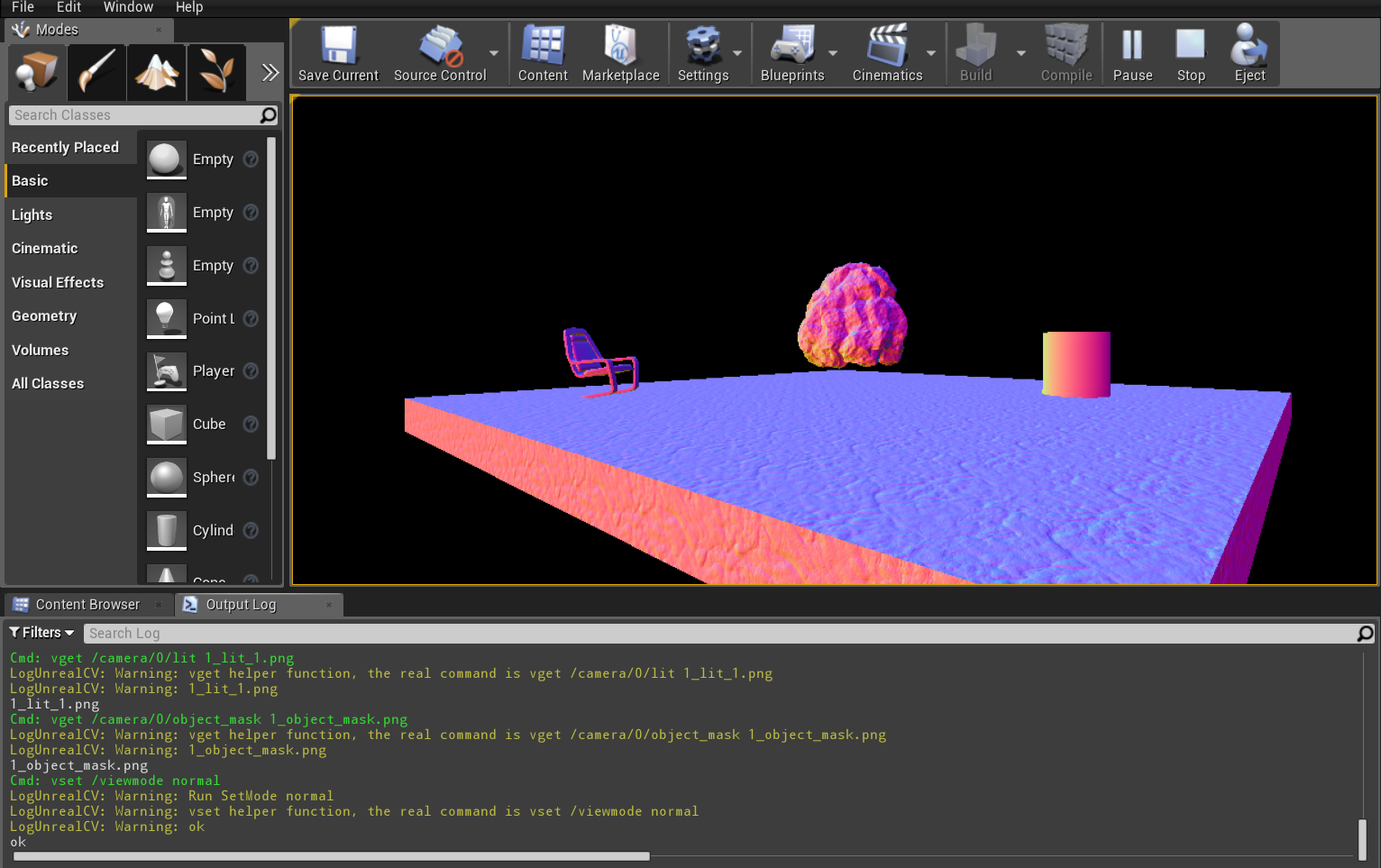This screenshot has height=868, width=1381.
Task: Select the Landscape mode icon
Action: (x=156, y=72)
